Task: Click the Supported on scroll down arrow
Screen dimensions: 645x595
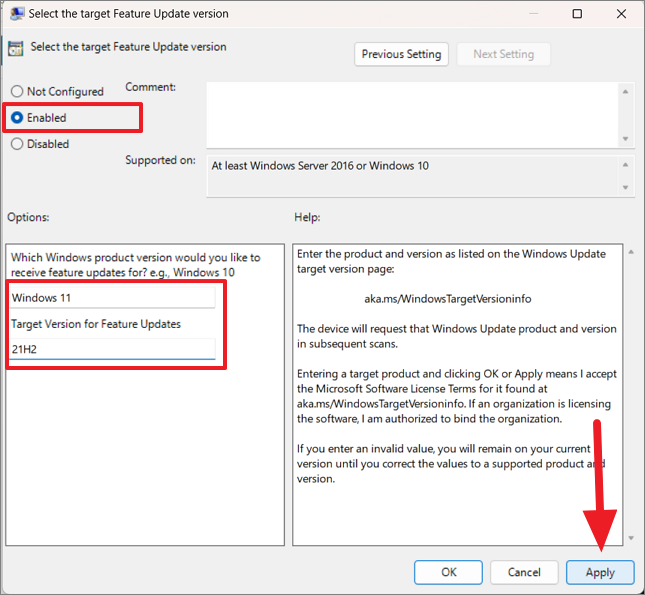Action: click(625, 187)
